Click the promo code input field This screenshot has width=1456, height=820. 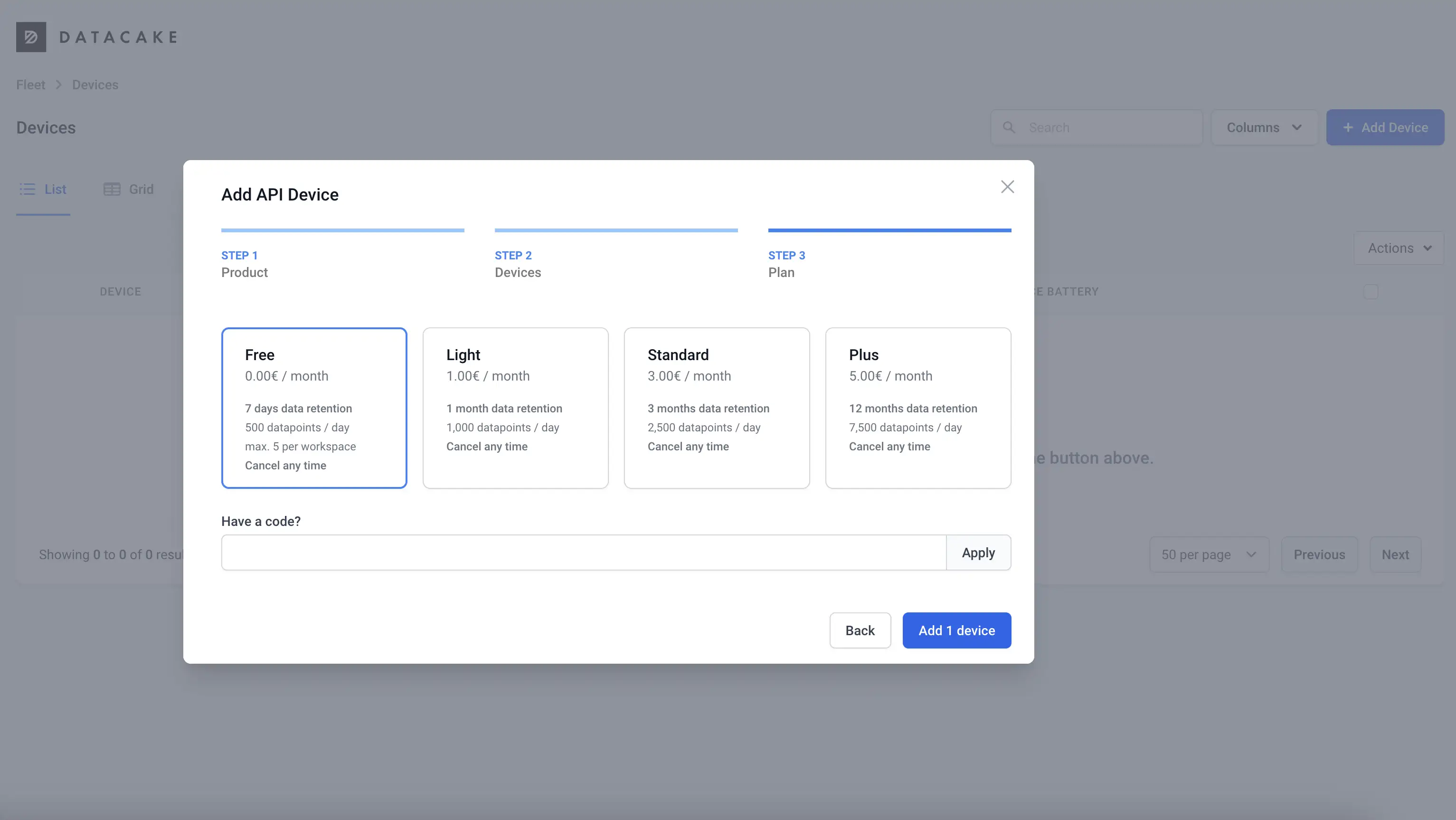[584, 553]
